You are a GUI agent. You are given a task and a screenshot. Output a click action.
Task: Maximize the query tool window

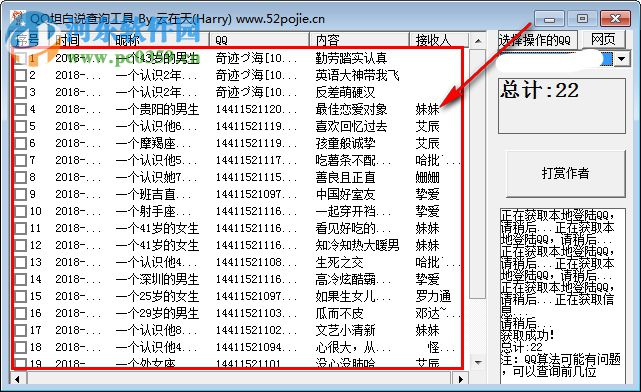pyautogui.click(x=582, y=19)
